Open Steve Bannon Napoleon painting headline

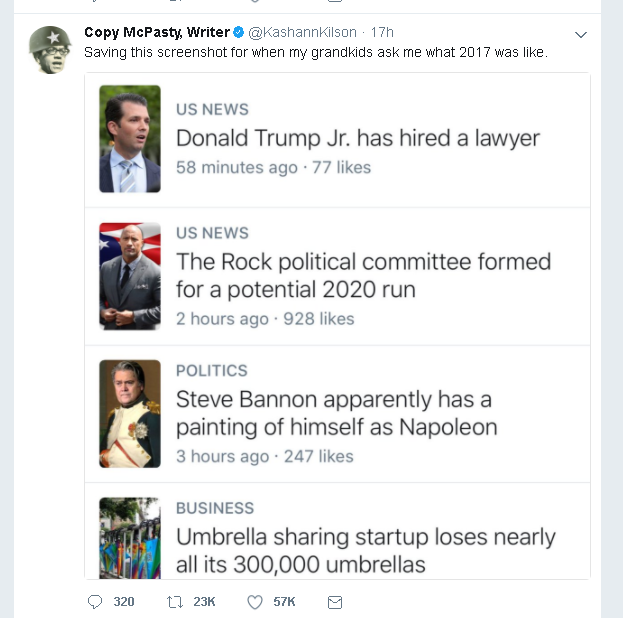336,413
